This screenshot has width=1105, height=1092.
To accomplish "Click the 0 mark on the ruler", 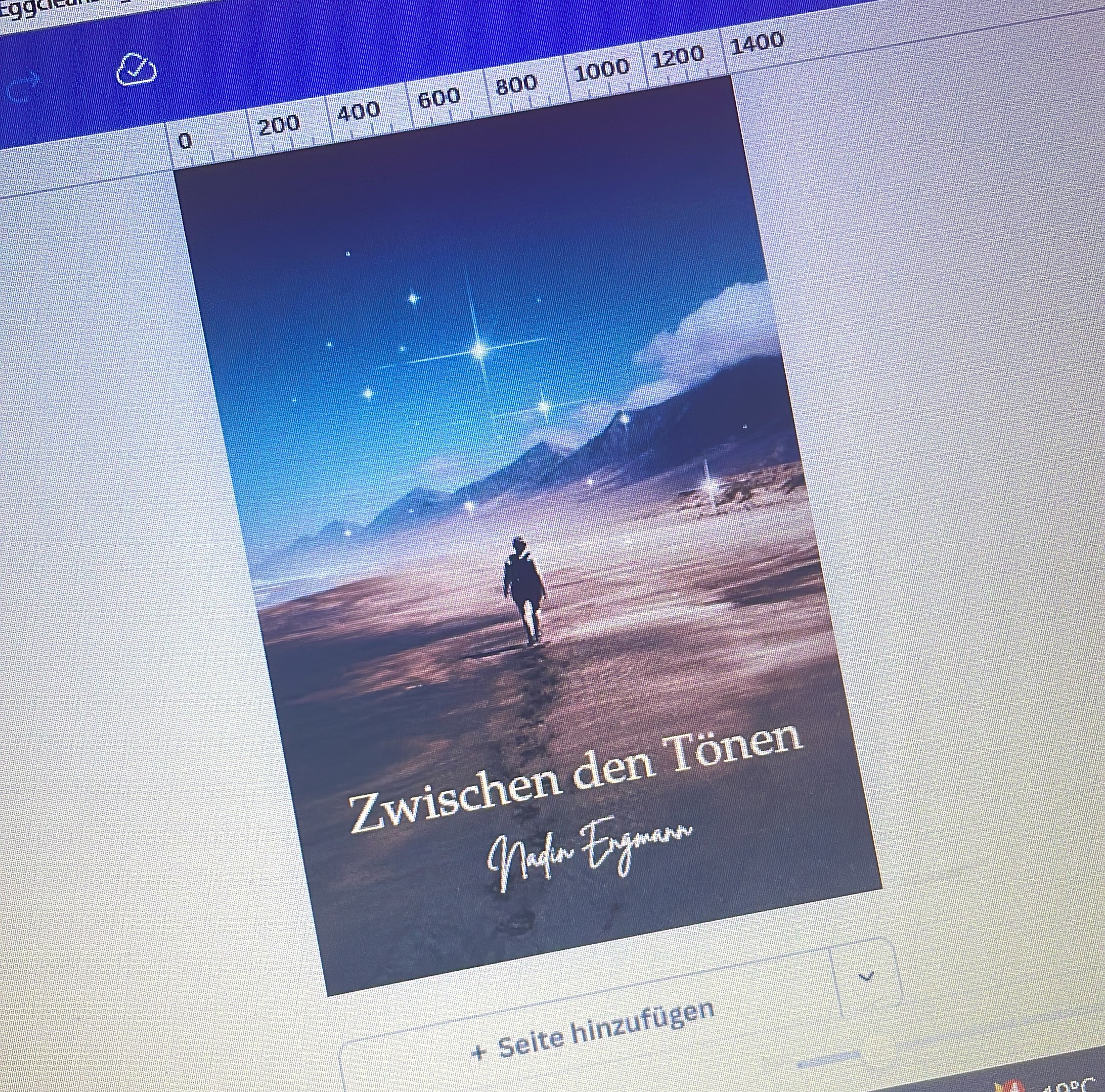I will pyautogui.click(x=184, y=141).
